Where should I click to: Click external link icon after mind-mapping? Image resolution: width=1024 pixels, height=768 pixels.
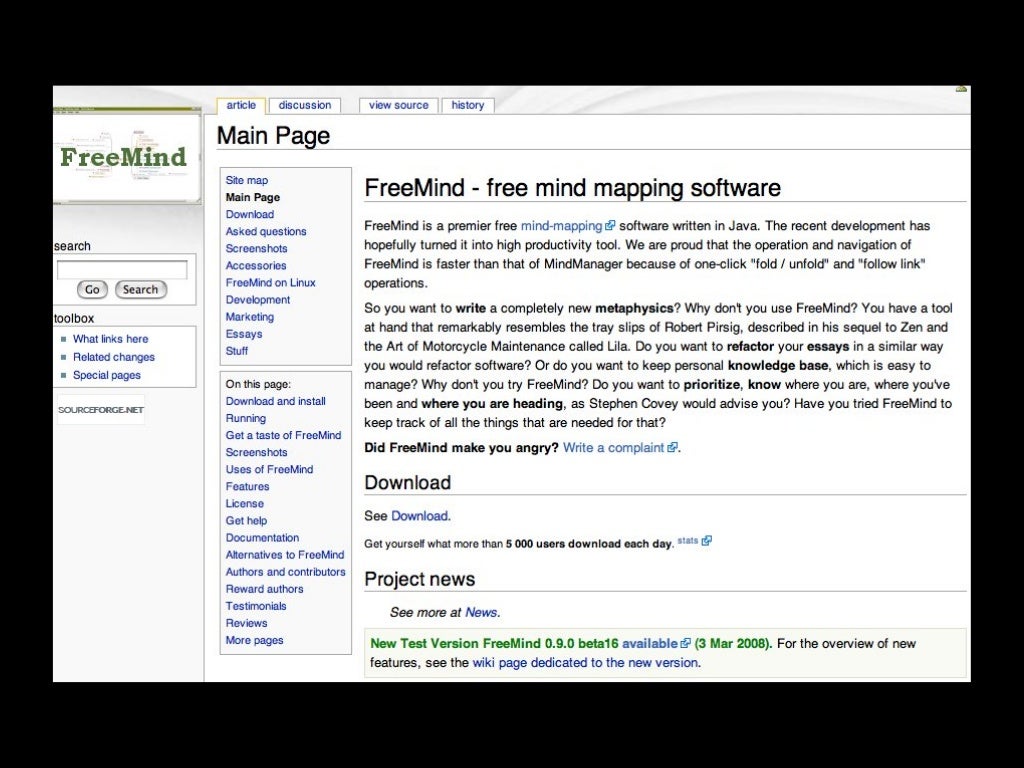tap(610, 226)
